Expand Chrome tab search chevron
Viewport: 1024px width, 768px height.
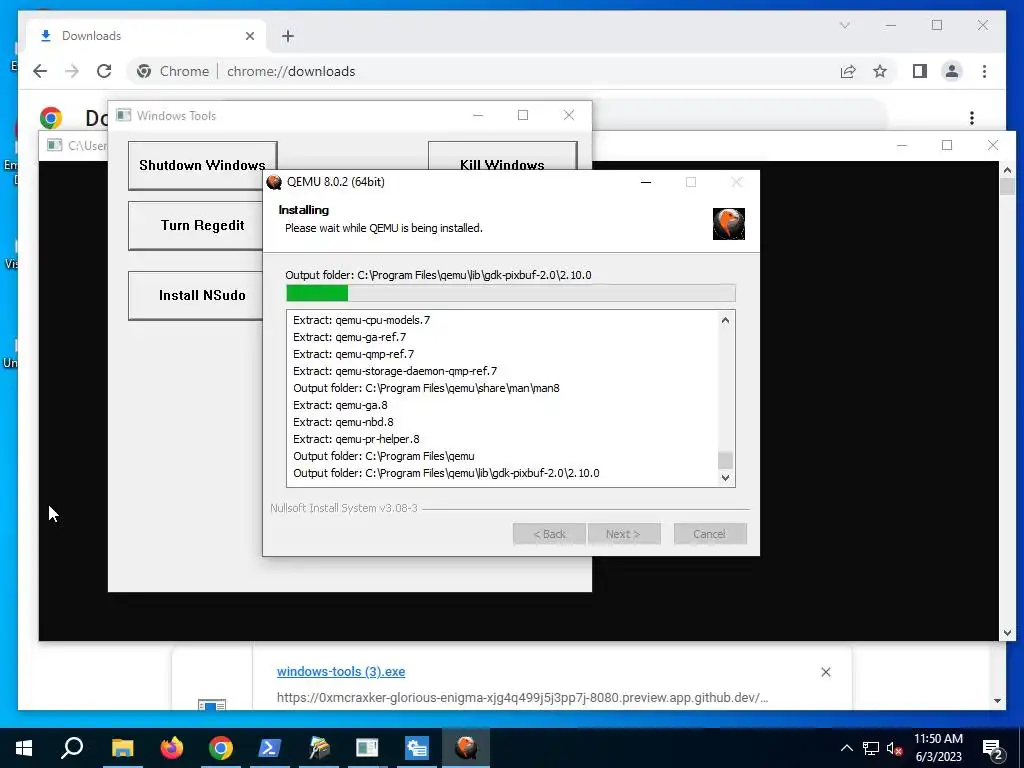tap(844, 25)
